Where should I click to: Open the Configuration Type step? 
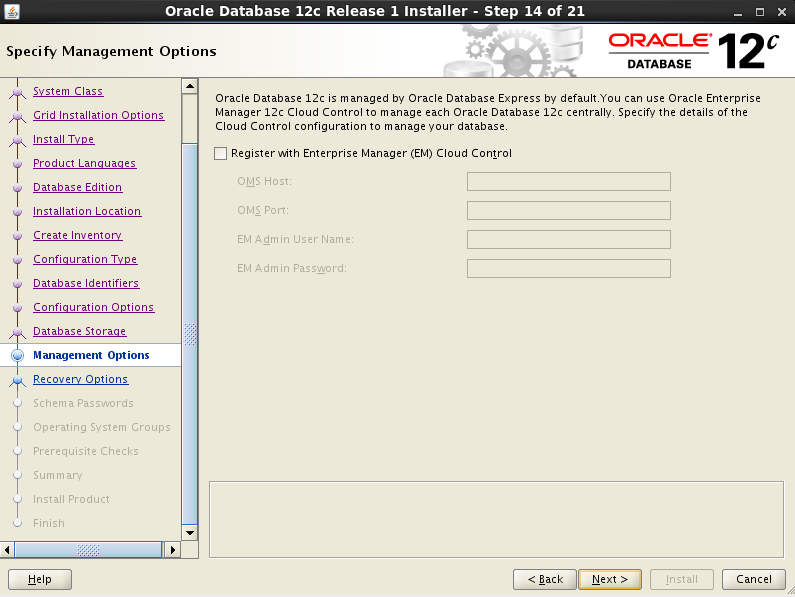point(85,259)
